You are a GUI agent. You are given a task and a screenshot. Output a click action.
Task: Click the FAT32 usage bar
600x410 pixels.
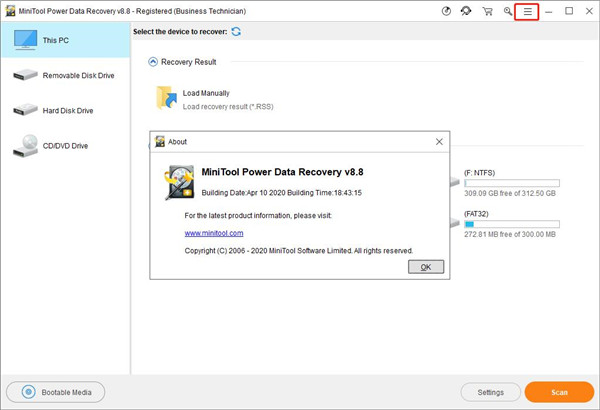(512, 224)
